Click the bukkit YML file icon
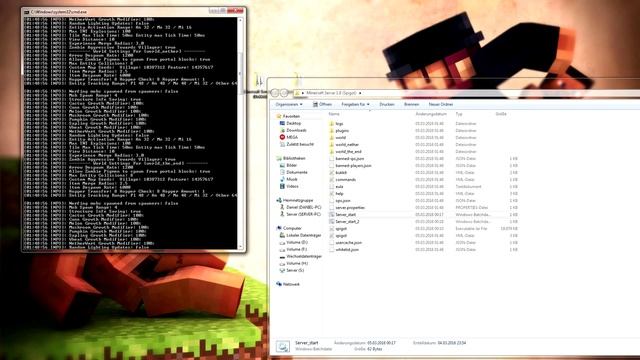This screenshot has width=640, height=360. tap(331, 173)
